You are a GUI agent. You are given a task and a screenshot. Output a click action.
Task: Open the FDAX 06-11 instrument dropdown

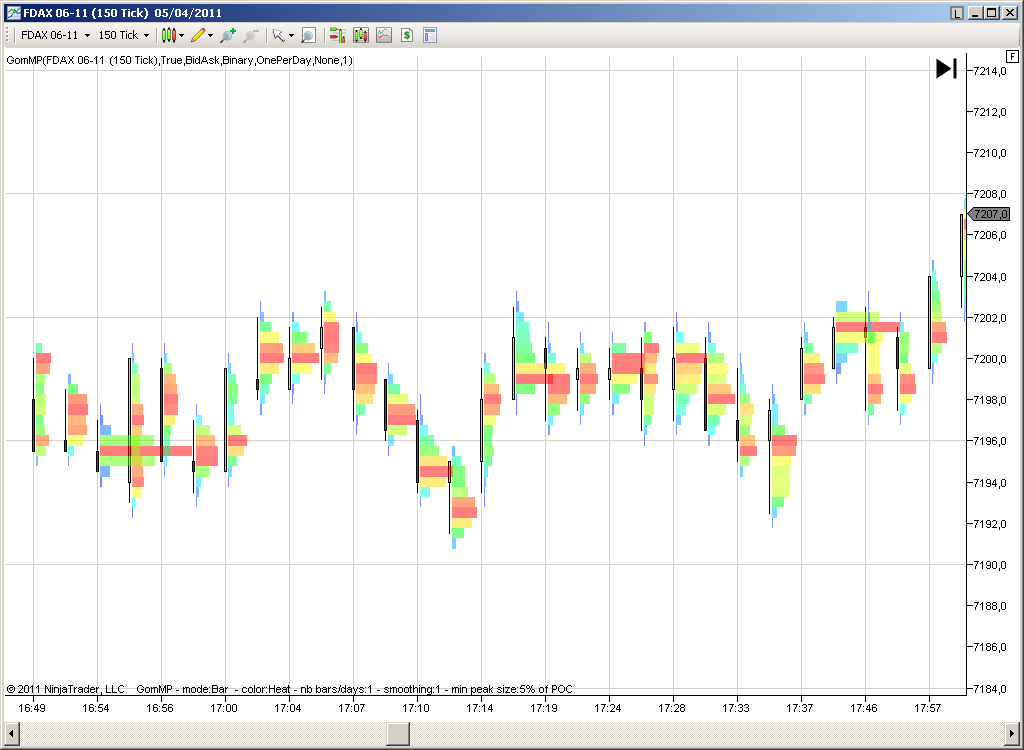pyautogui.click(x=56, y=35)
